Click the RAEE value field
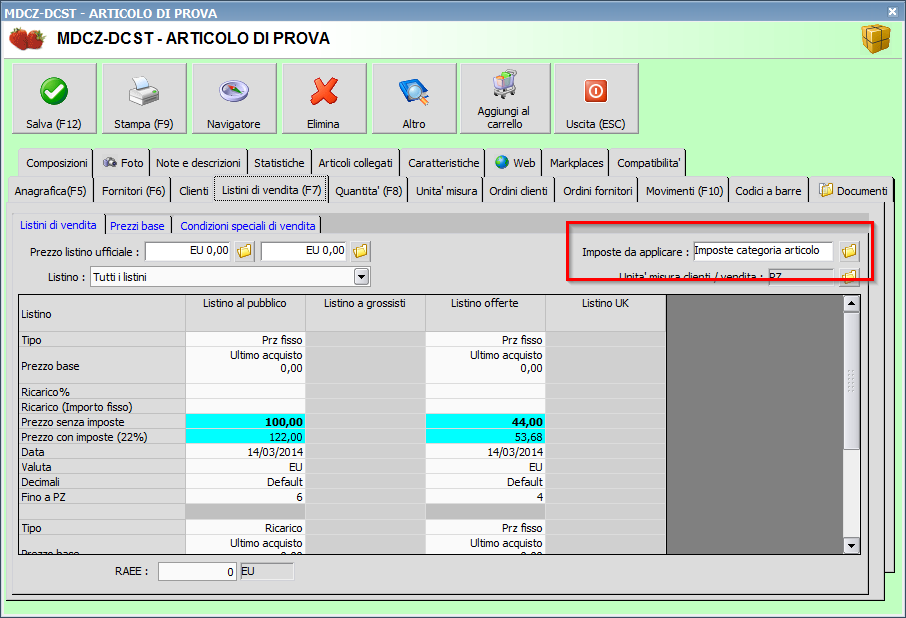 point(197,571)
